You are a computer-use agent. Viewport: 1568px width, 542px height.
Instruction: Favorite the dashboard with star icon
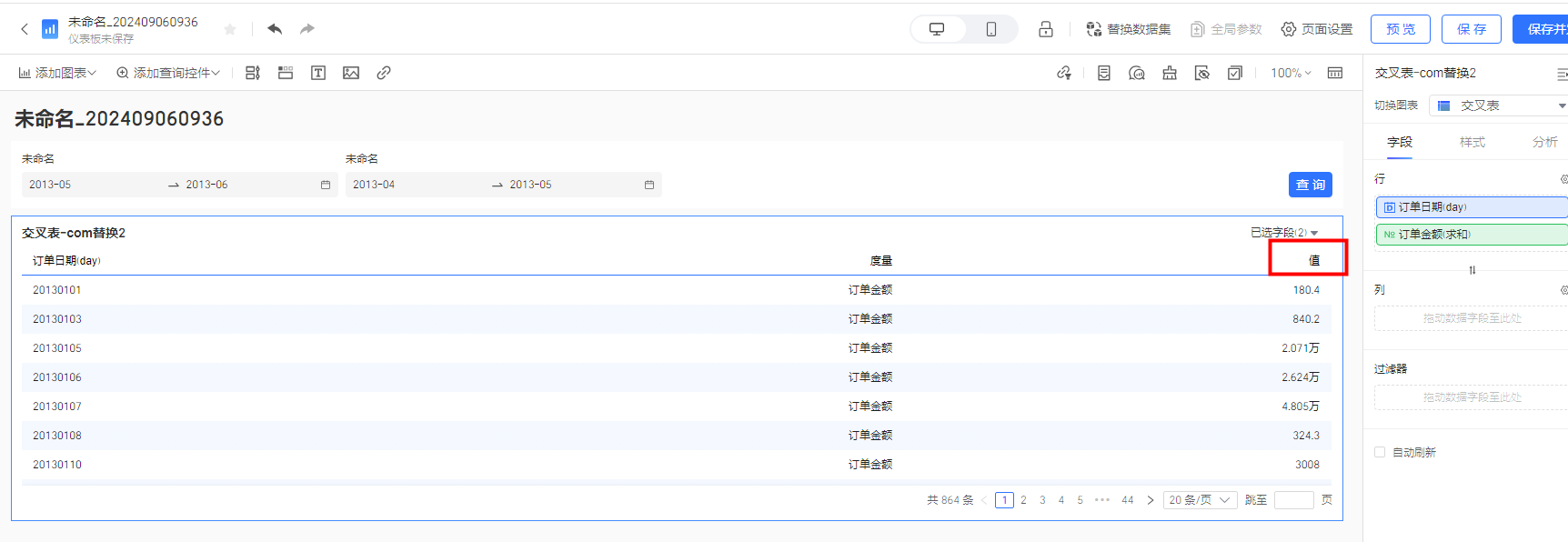point(230,29)
